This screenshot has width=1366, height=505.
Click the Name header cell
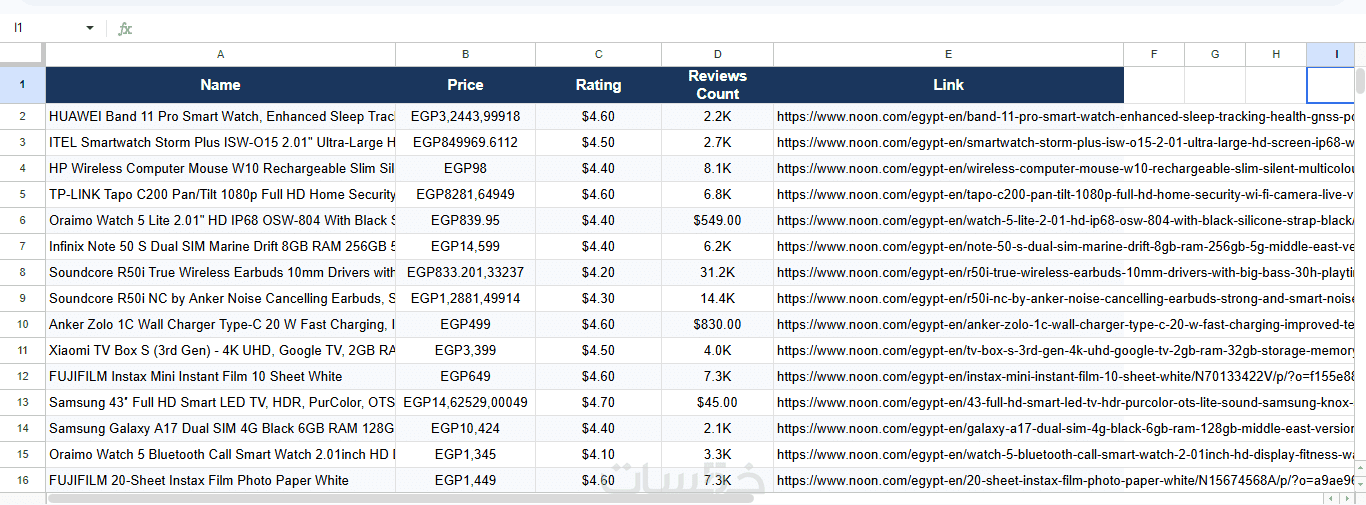[x=220, y=85]
